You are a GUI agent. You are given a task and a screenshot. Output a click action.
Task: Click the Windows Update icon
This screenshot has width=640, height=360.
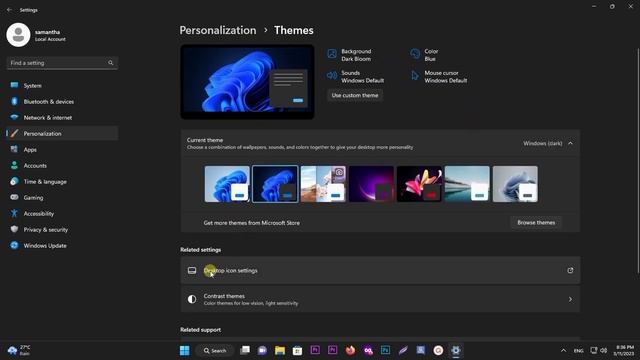coord(14,245)
